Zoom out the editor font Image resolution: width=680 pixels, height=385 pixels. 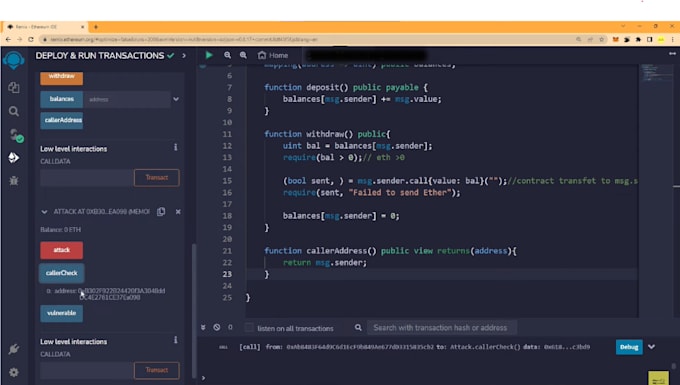tap(227, 55)
